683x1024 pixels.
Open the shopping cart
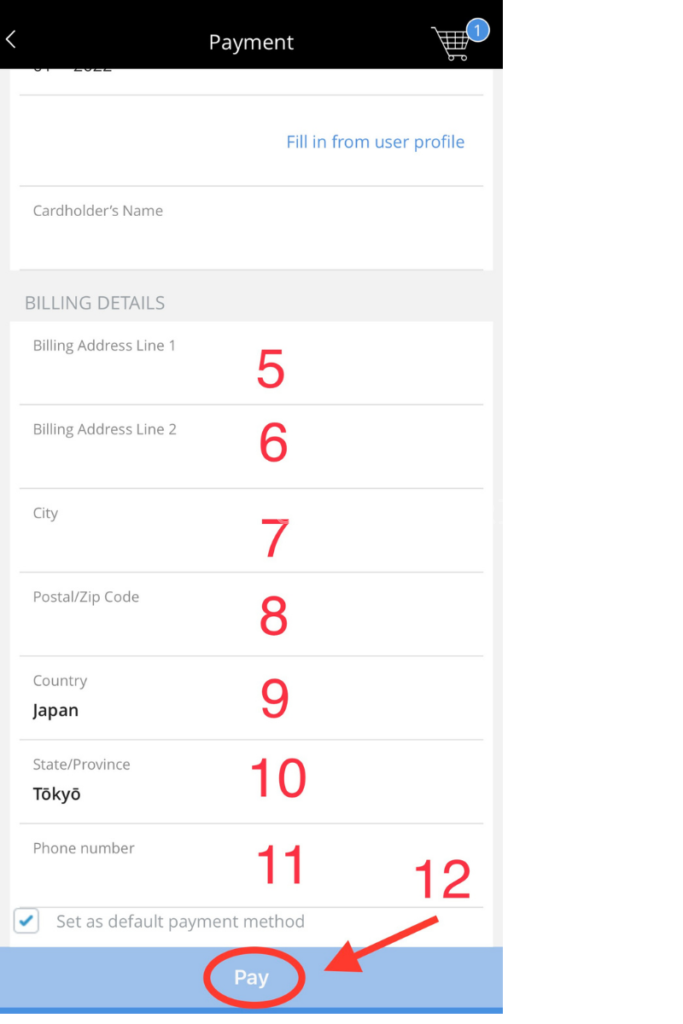point(451,44)
